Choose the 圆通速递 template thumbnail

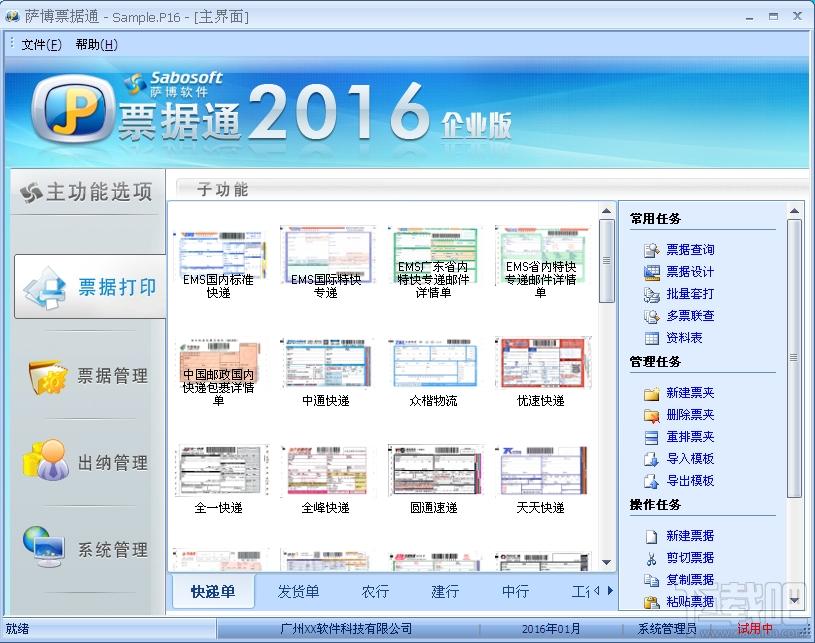tap(435, 470)
